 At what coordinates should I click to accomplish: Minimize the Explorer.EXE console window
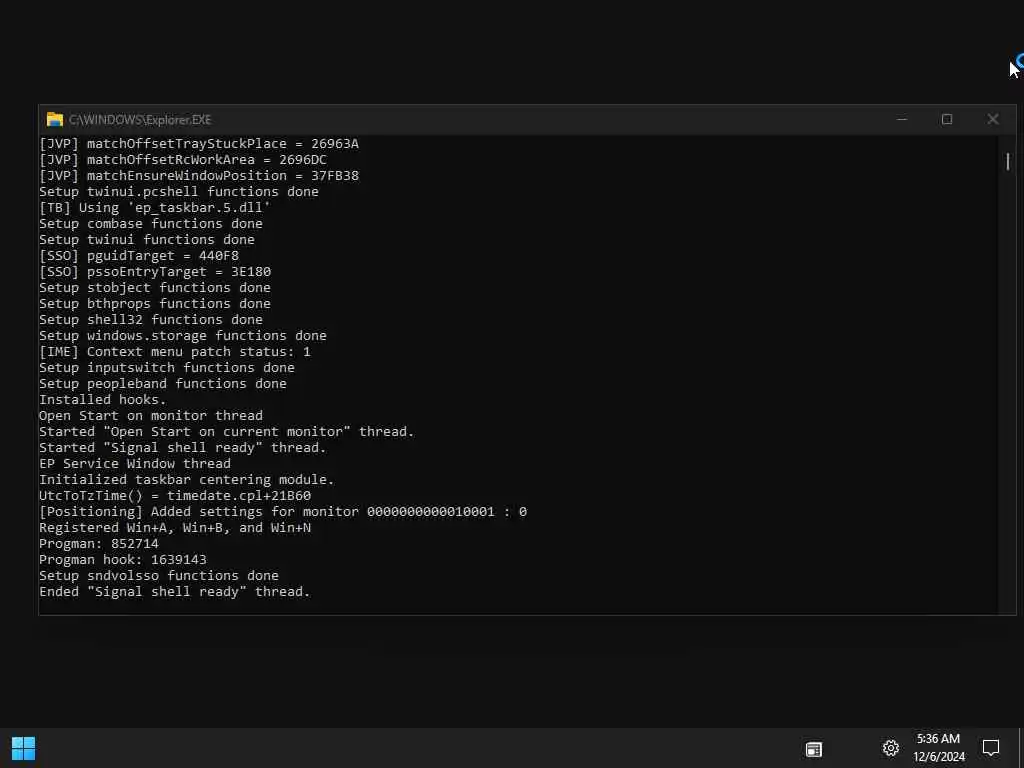click(902, 120)
